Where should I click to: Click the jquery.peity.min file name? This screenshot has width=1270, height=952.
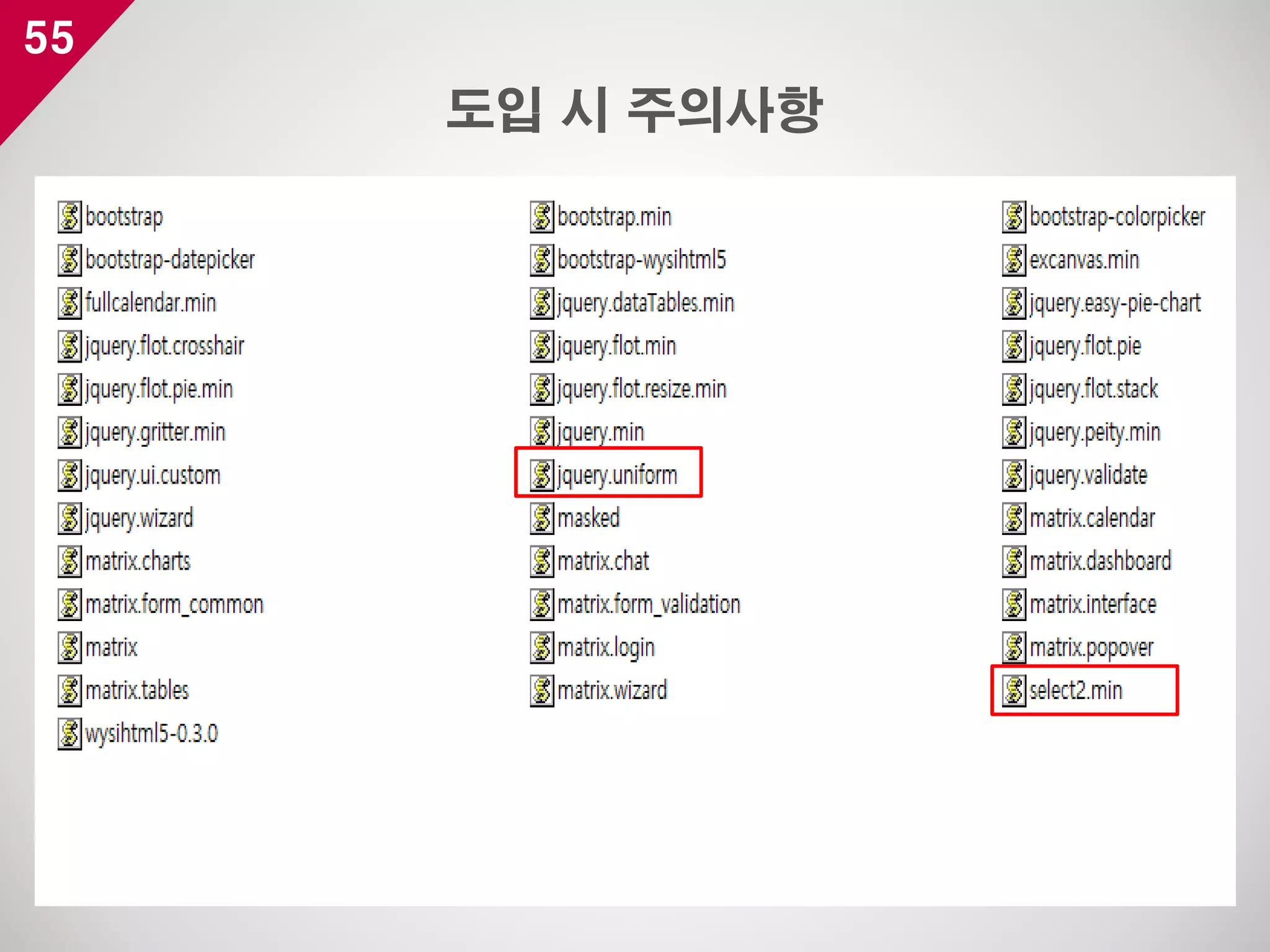1095,433
